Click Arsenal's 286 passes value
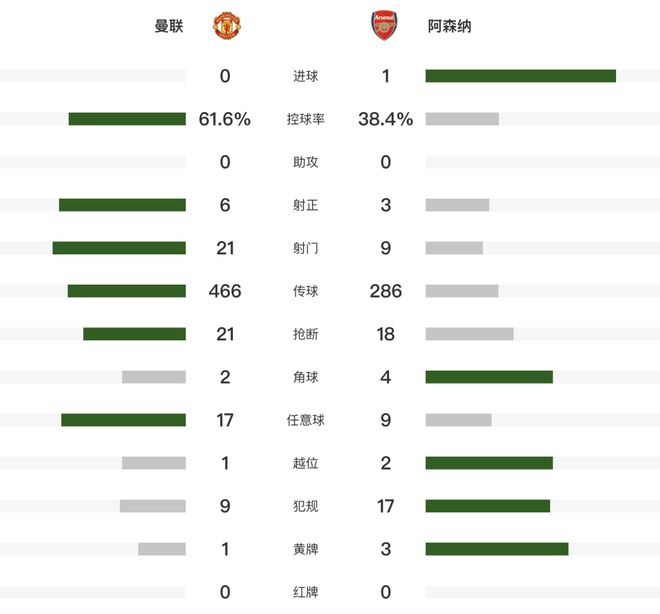This screenshot has height=614, width=660. pos(386,291)
